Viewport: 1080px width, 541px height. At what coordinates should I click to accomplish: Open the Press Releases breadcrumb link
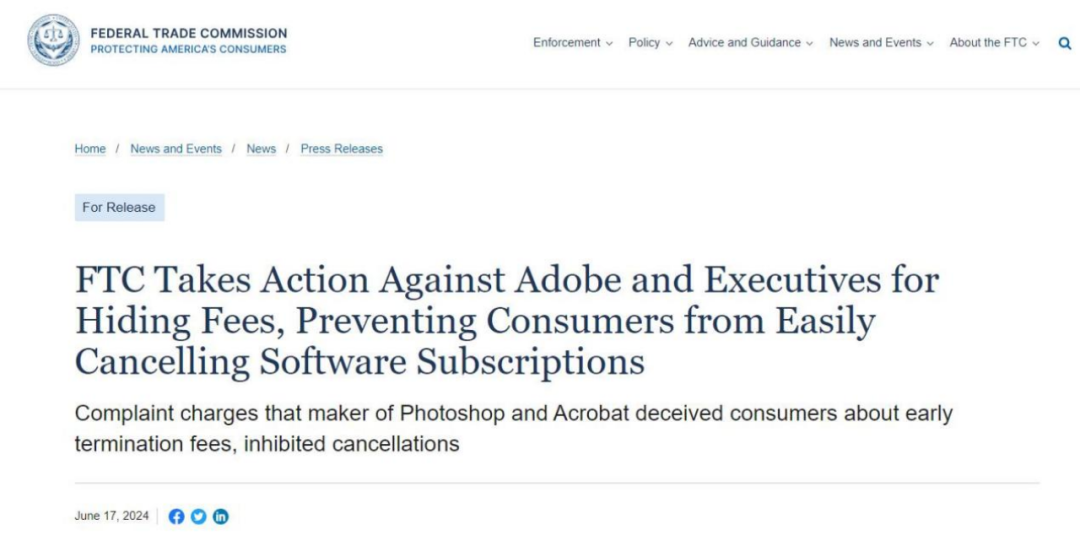click(x=341, y=149)
